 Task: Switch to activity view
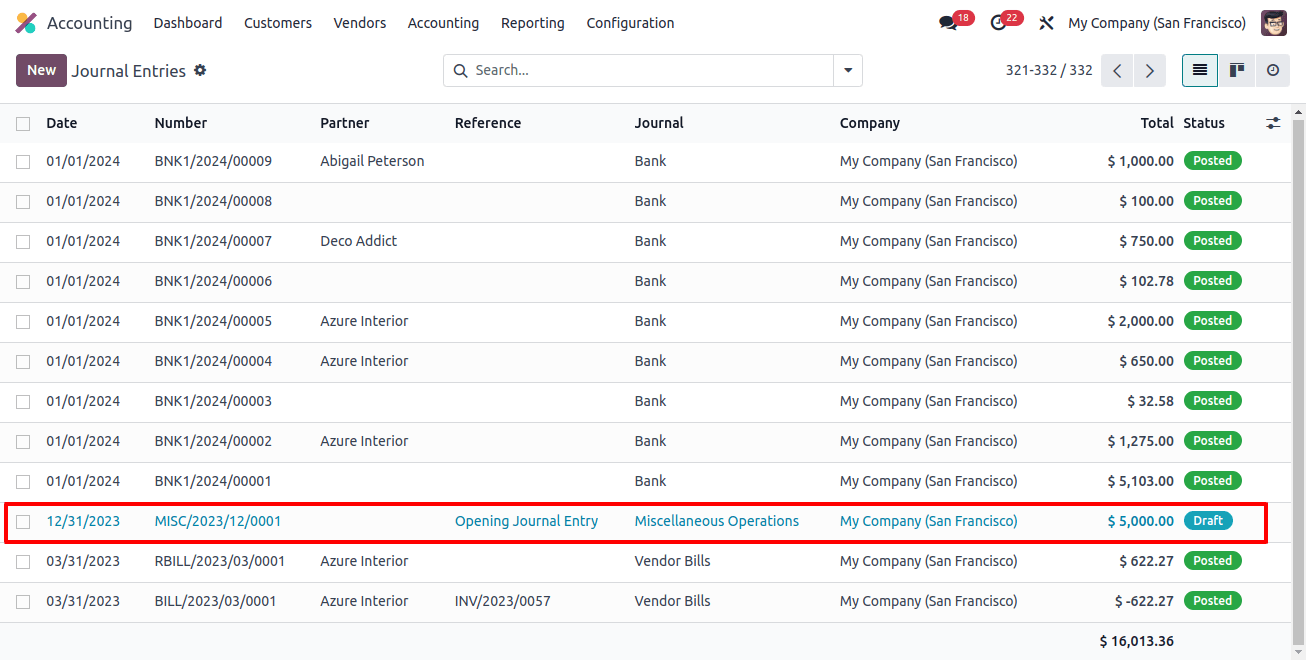[1273, 70]
